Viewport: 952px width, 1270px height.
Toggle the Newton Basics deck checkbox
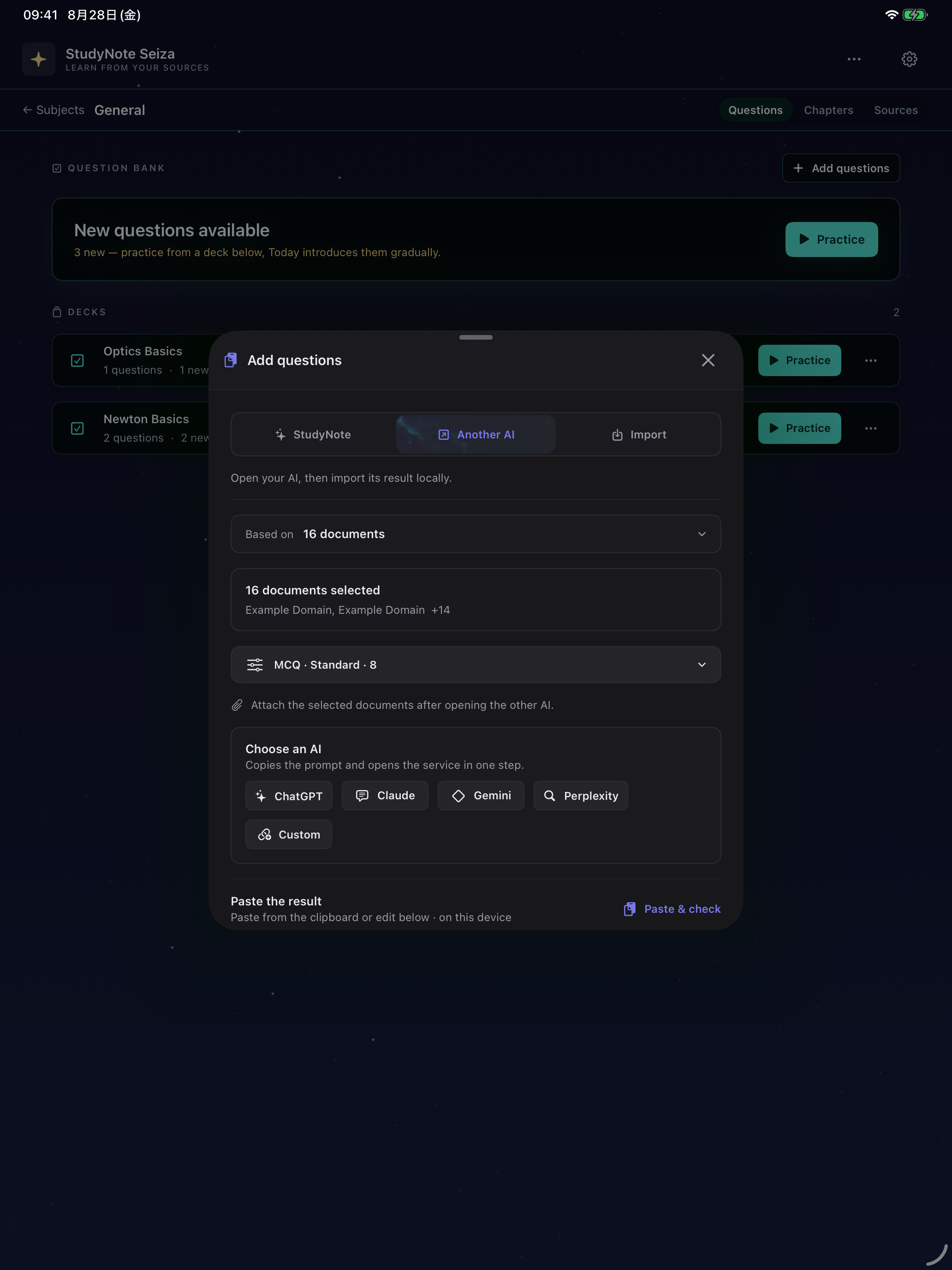pos(77,428)
